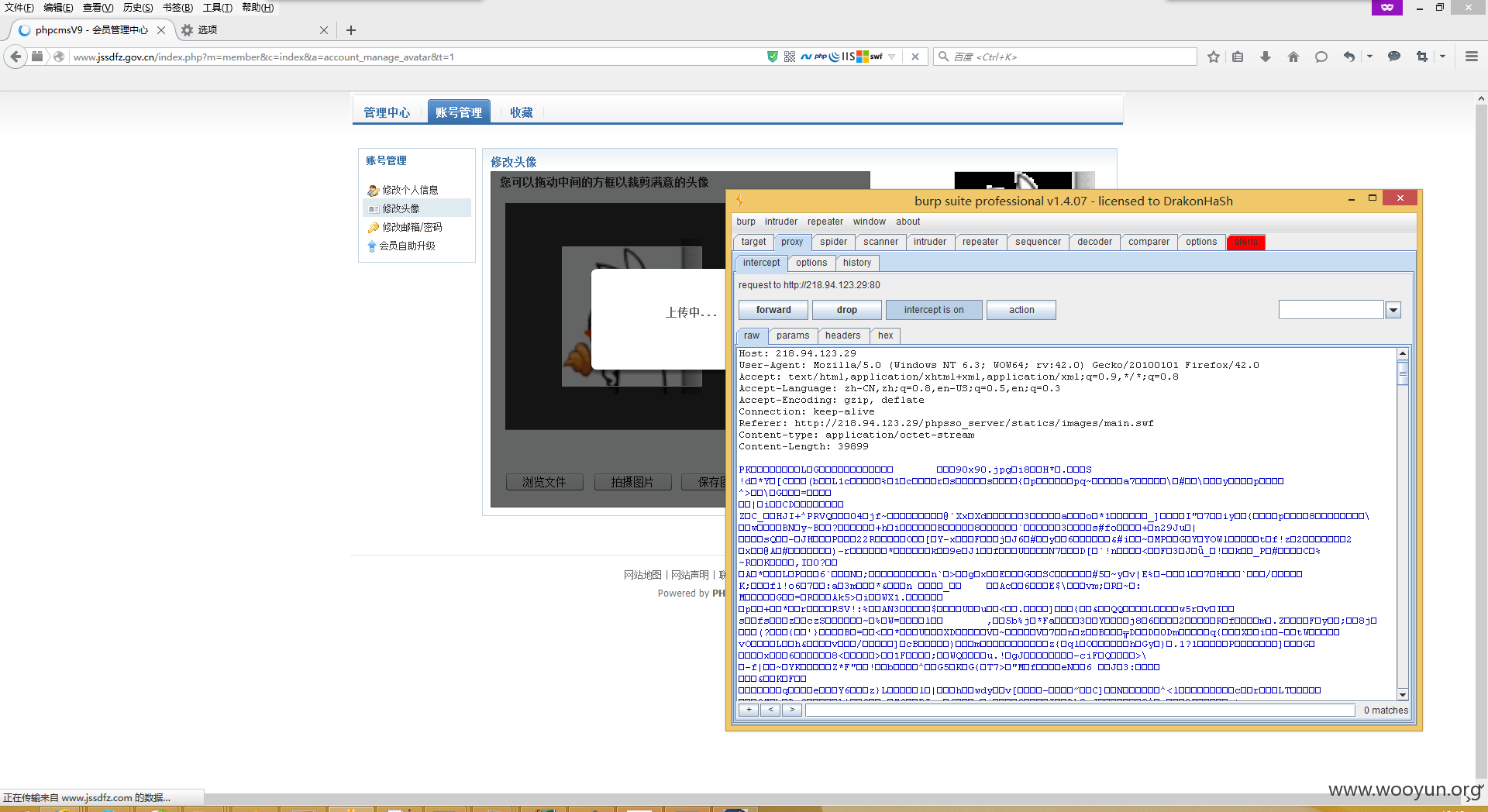1488x812 pixels.
Task: Open the intruder menu in Burp menu bar
Action: click(781, 222)
